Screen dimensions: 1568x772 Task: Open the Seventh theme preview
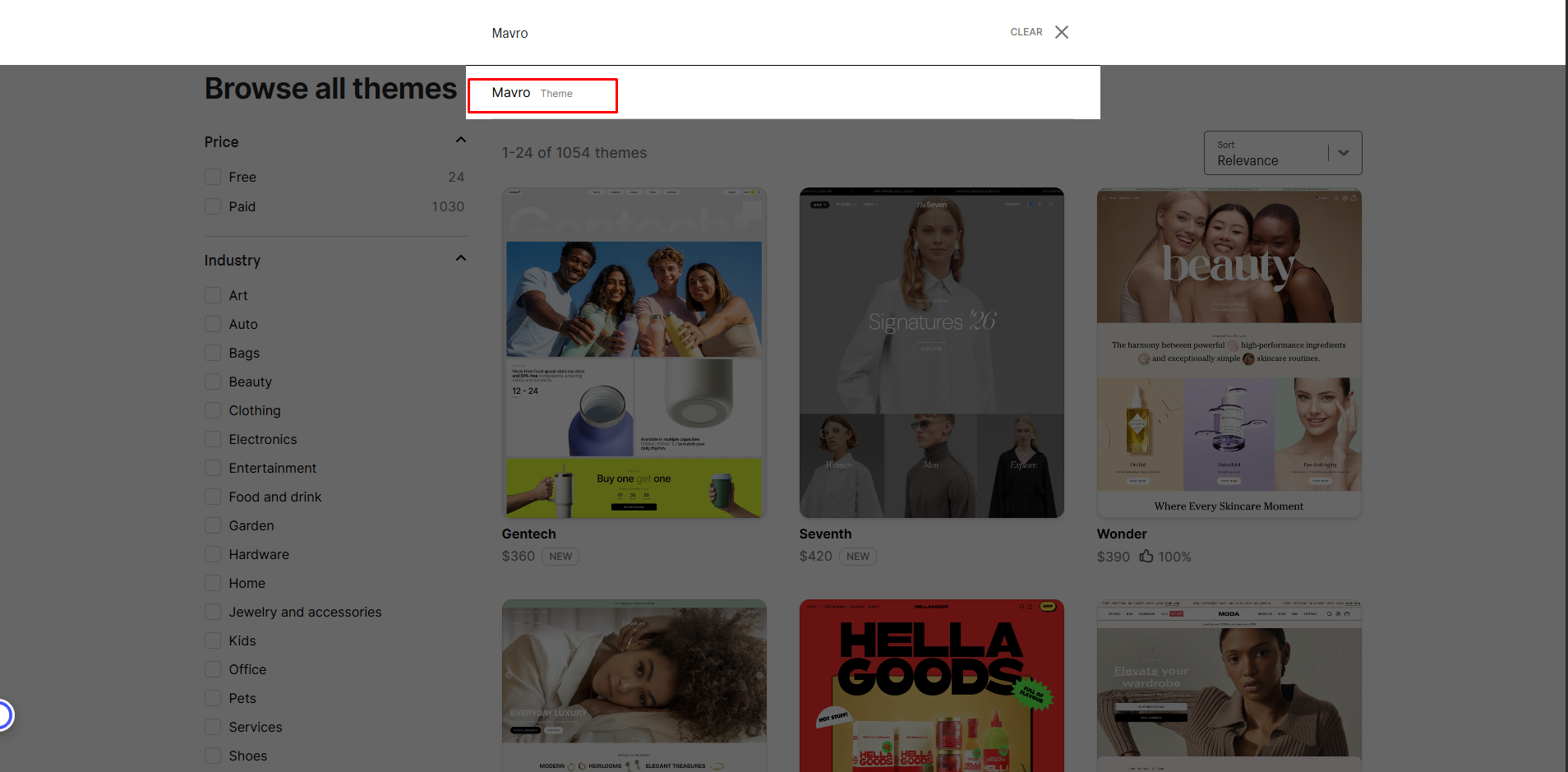click(x=930, y=352)
